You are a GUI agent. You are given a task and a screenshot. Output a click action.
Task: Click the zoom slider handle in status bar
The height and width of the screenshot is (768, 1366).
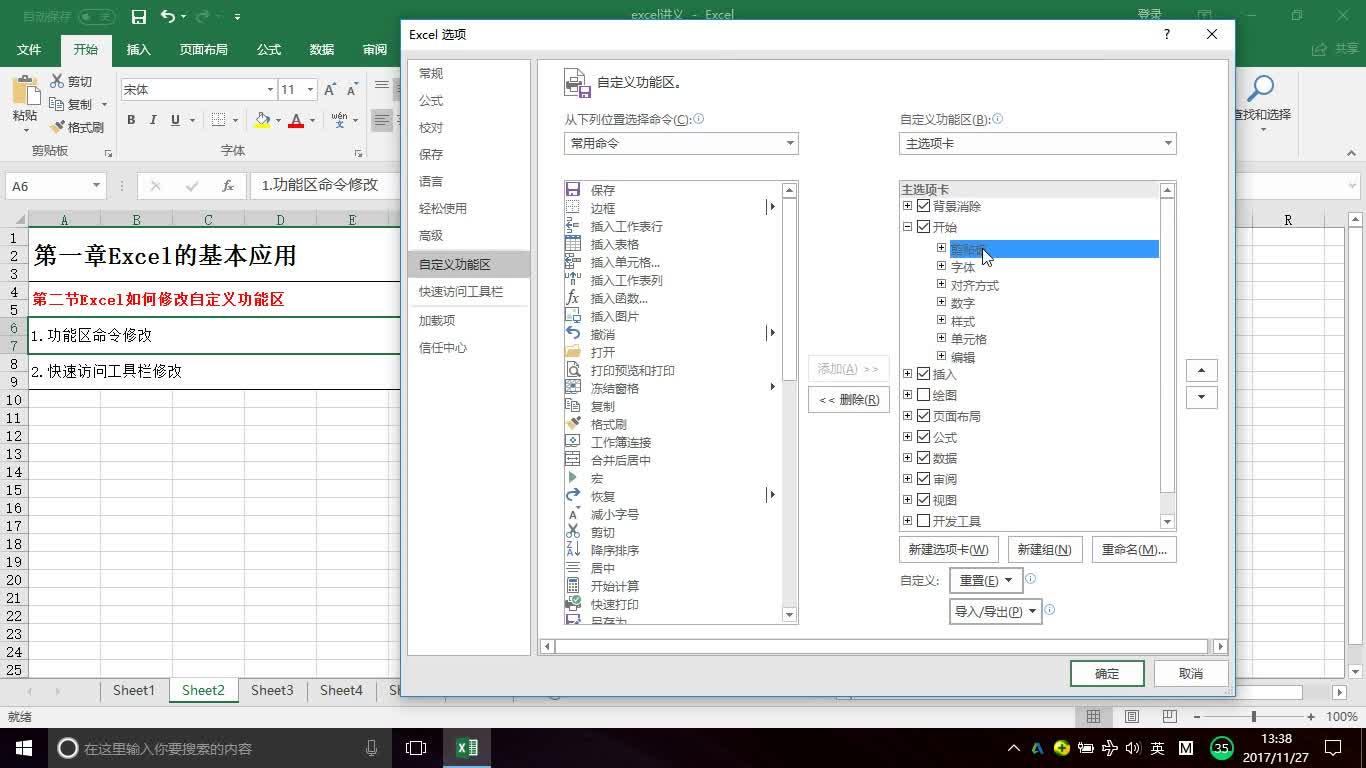(1253, 717)
